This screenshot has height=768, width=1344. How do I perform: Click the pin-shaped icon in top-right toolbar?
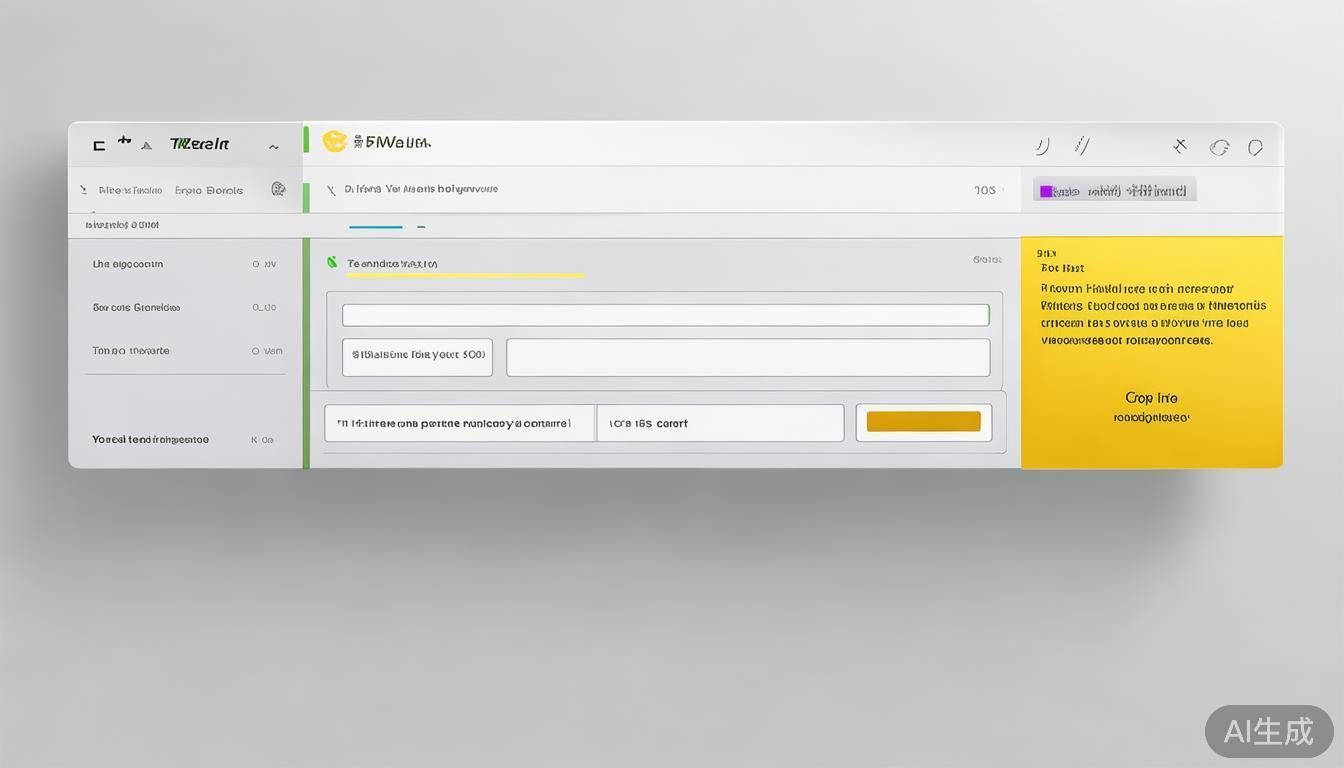(1180, 147)
